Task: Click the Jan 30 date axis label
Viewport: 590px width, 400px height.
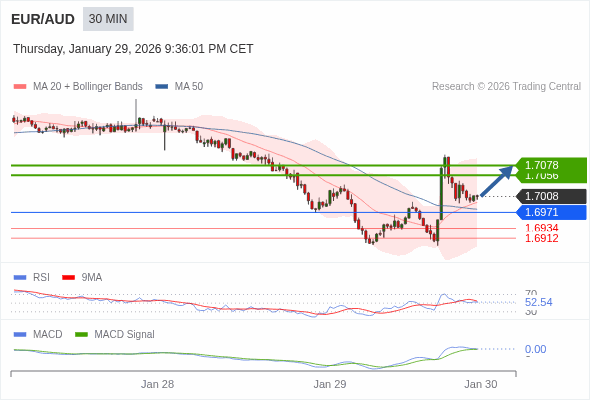Action: coord(481,384)
